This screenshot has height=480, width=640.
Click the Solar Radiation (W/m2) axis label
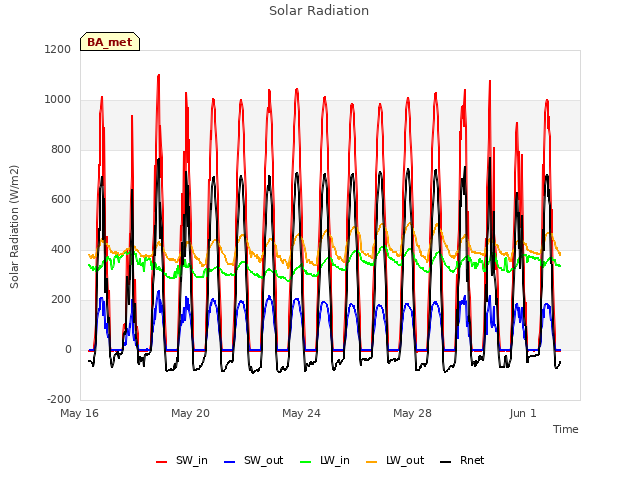14,227
